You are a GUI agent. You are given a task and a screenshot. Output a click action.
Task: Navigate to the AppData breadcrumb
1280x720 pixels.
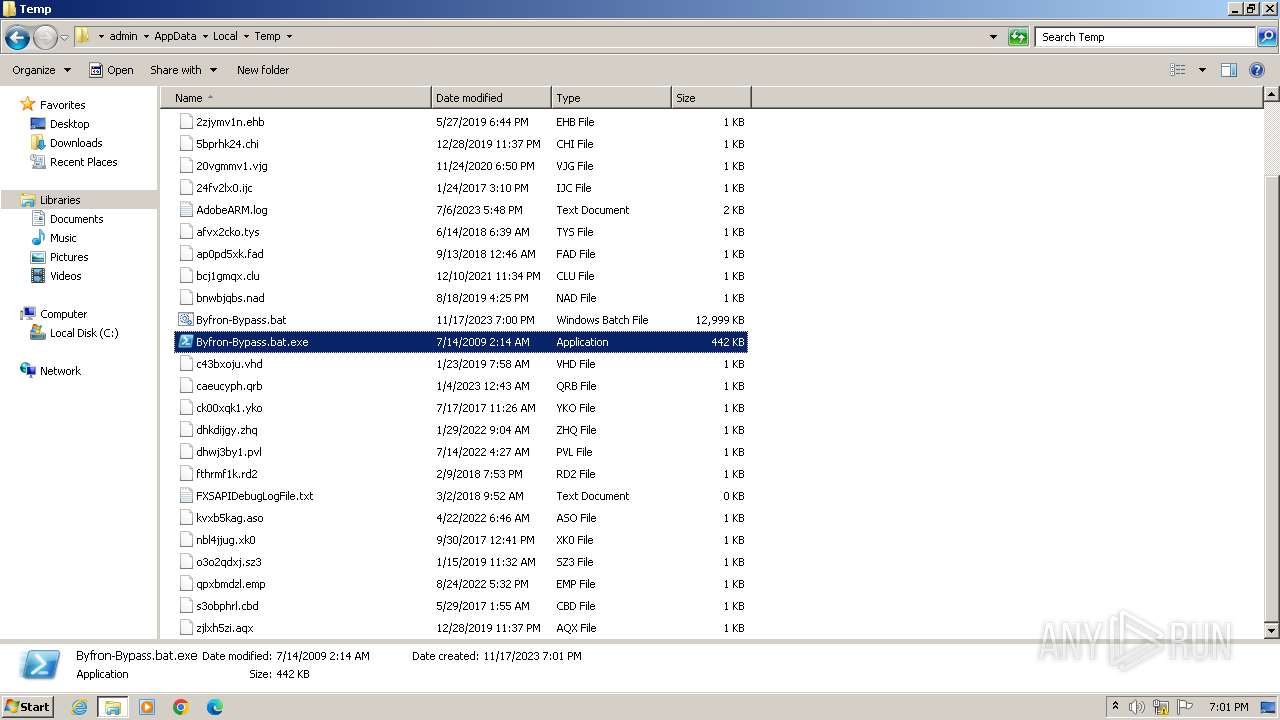[175, 37]
